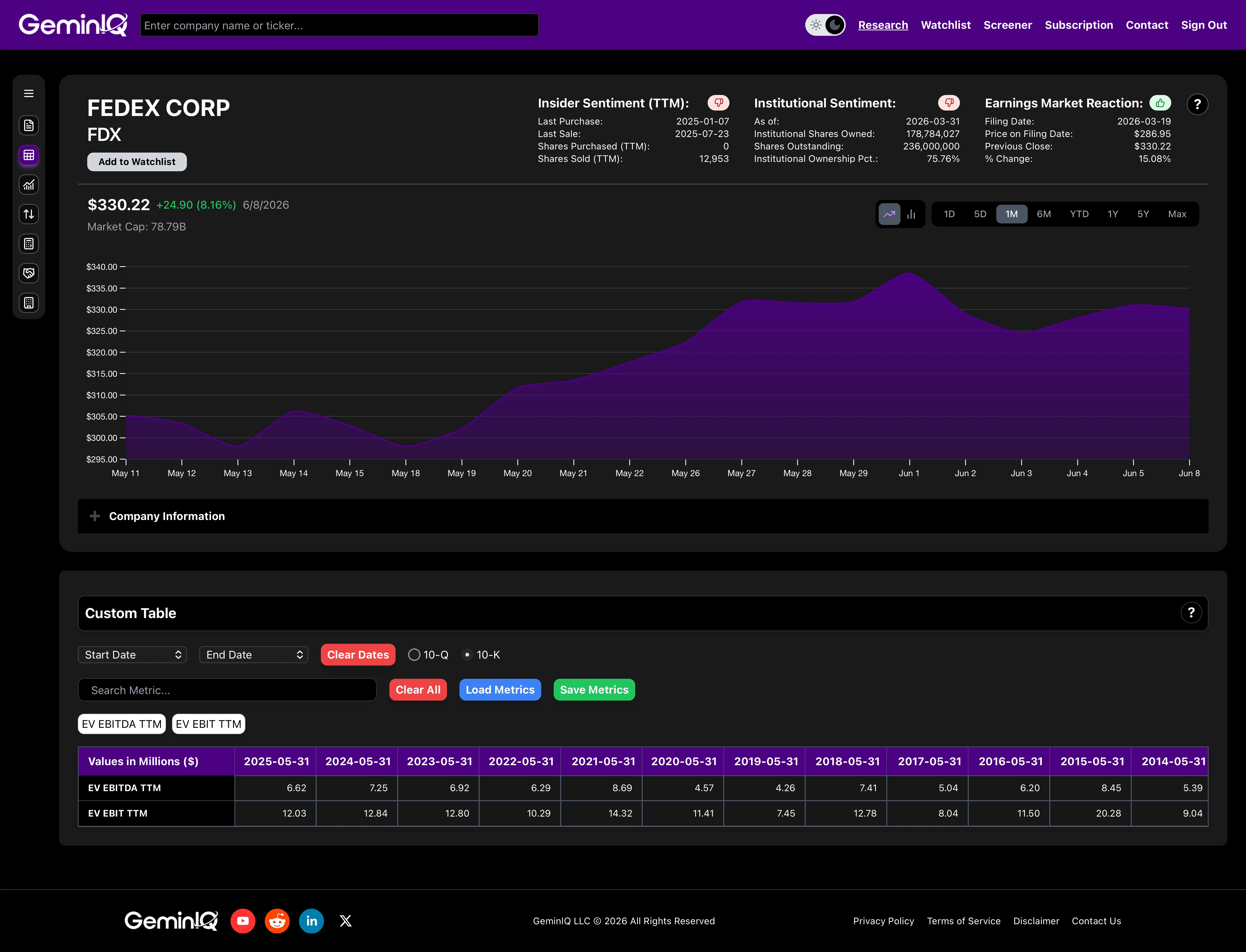
Task: Select the 5D chart range
Action: pyautogui.click(x=980, y=214)
